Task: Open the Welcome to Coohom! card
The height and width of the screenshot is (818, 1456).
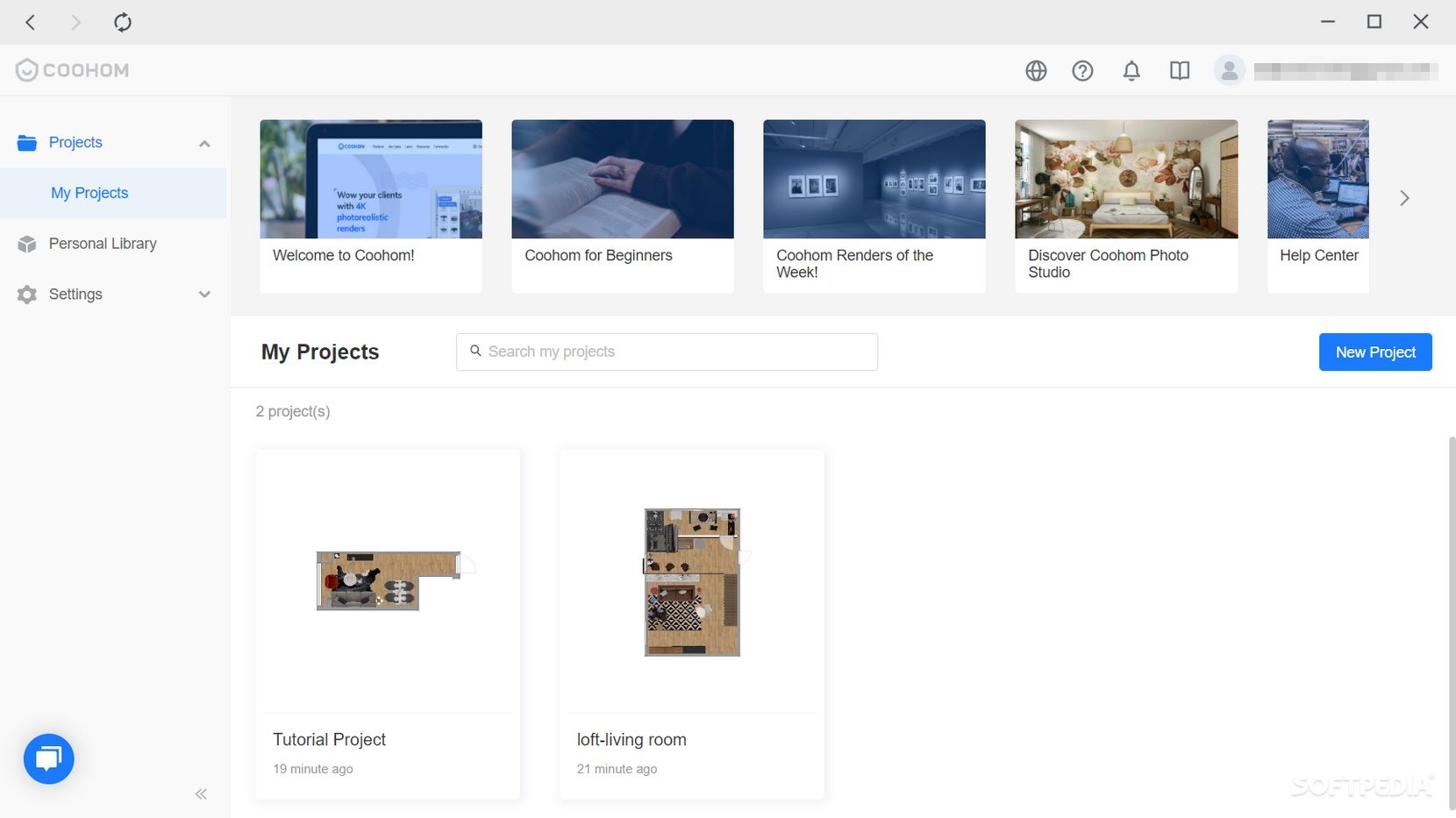Action: (x=371, y=206)
